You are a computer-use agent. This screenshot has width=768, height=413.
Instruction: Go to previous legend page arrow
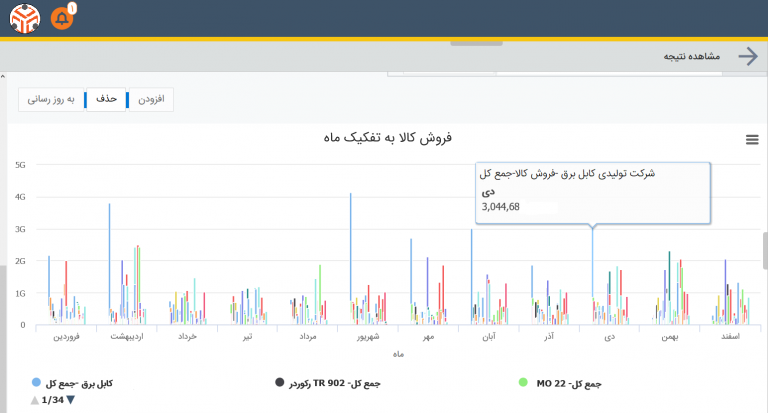[x=35, y=400]
